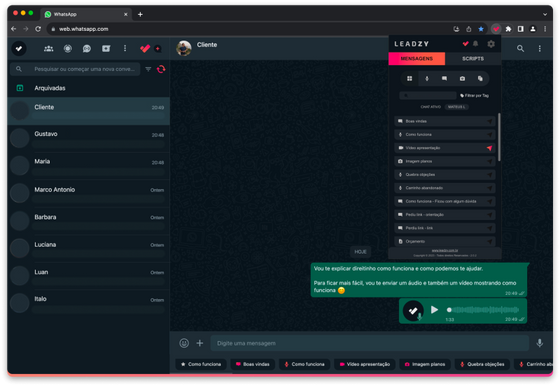Viewport: 560px width, 386px height.
Task: Toggle the Chrome side panel icon
Action: [521, 29]
